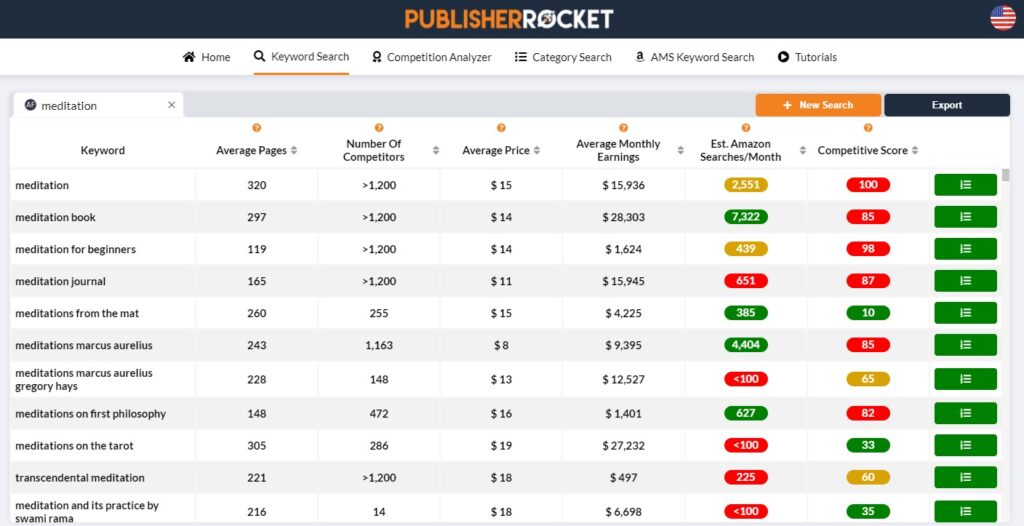Click the Keyword column header
1024x526 pixels.
[103, 150]
